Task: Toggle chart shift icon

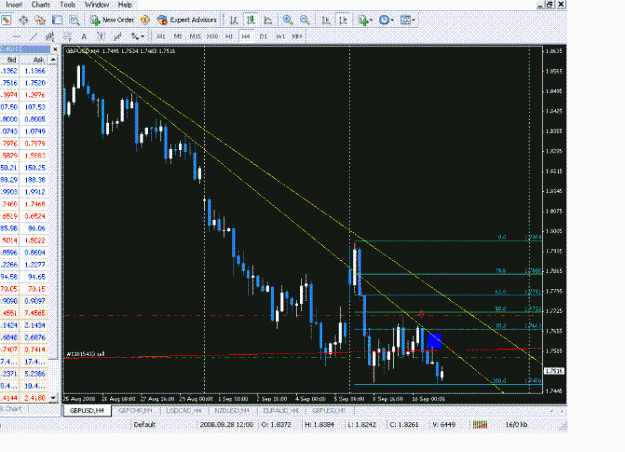Action: pyautogui.click(x=343, y=20)
